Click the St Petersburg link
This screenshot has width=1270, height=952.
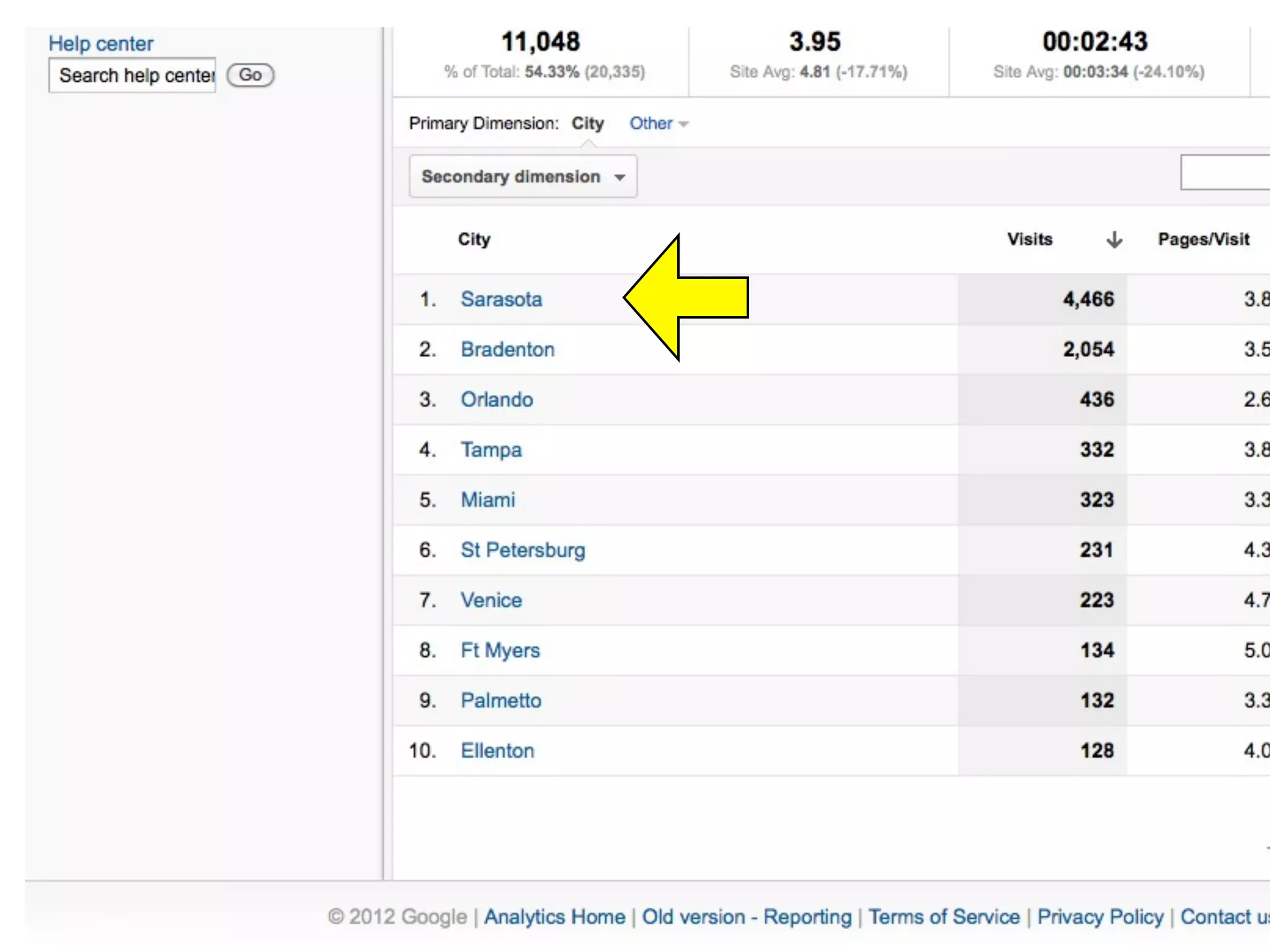click(523, 550)
